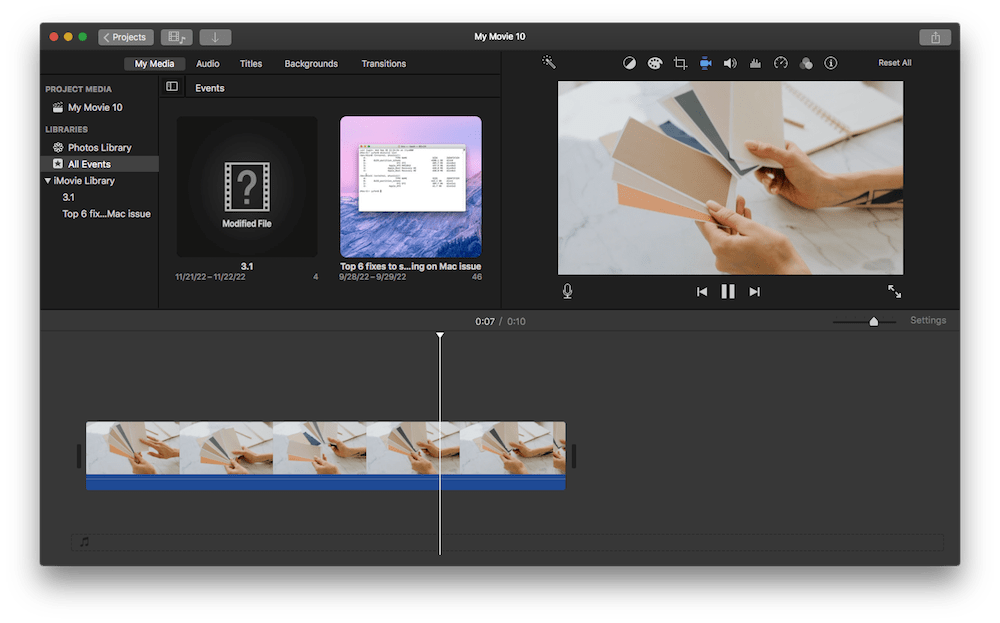This screenshot has height=623, width=1000.
Task: Toggle the media browser display button
Action: pos(176,37)
